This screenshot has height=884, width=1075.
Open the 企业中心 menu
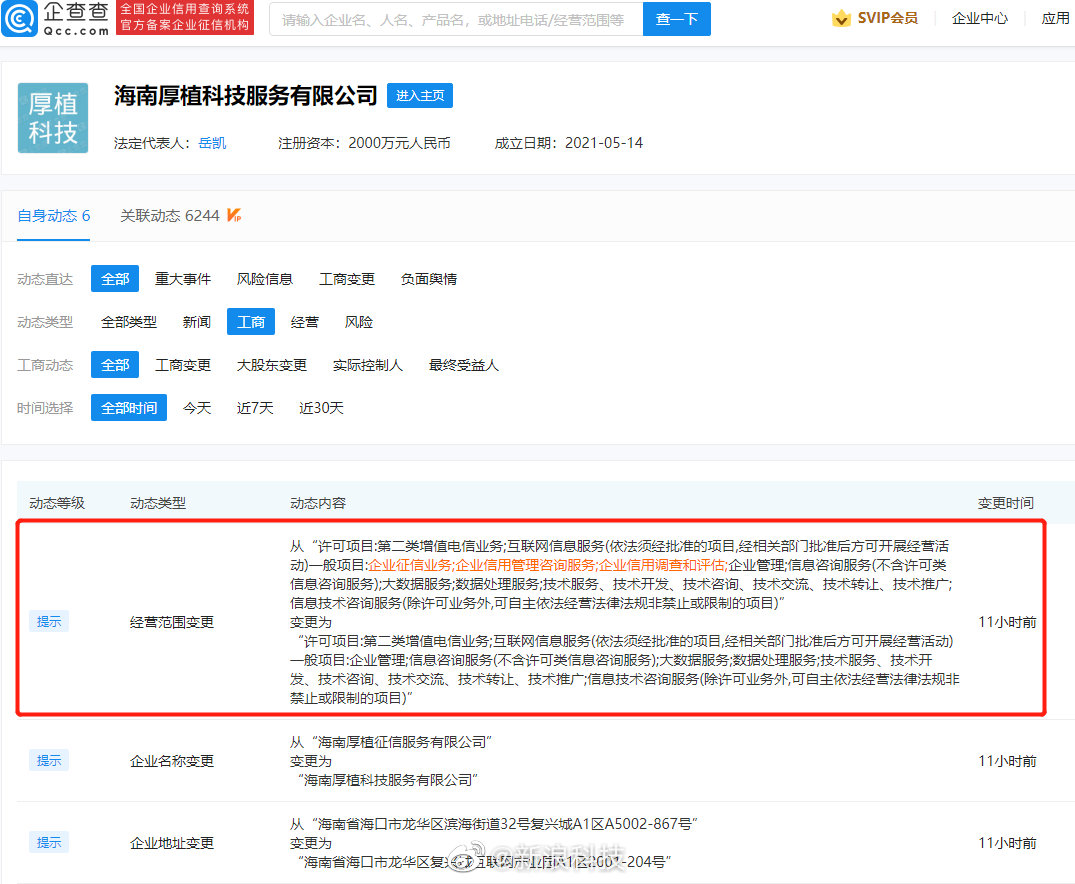click(979, 18)
